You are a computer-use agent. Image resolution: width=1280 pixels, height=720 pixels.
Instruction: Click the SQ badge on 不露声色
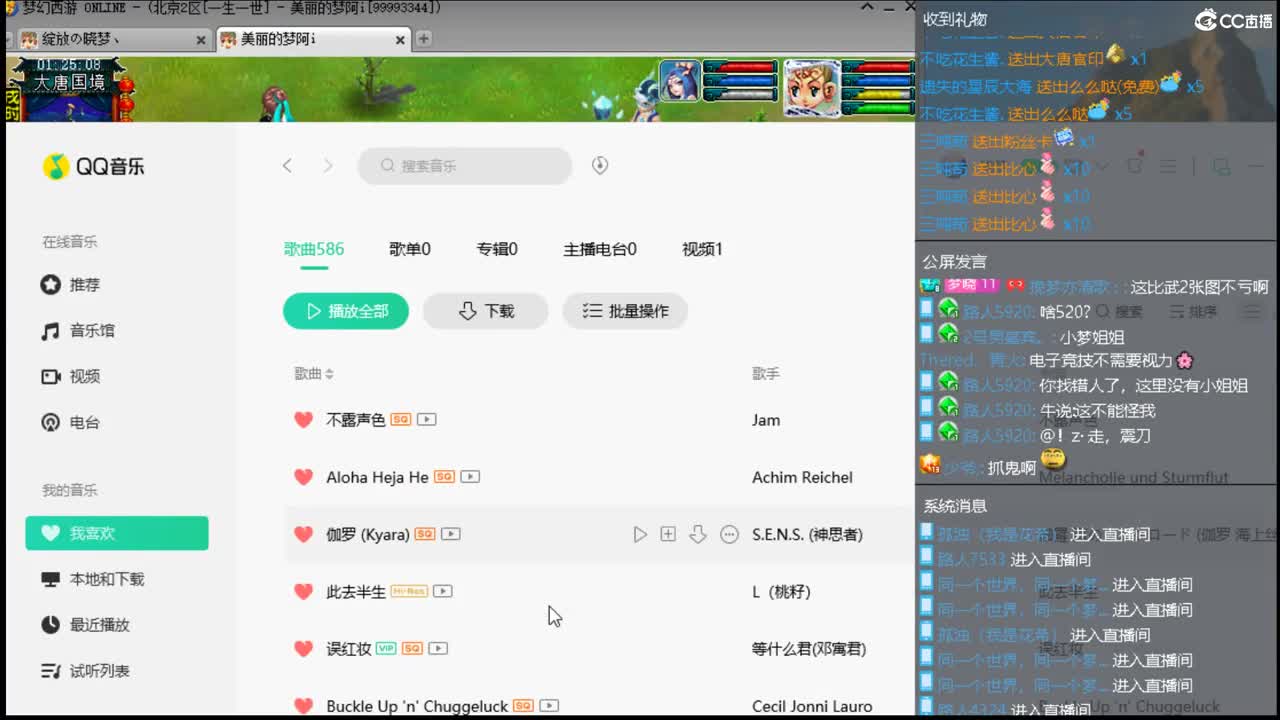tap(401, 420)
